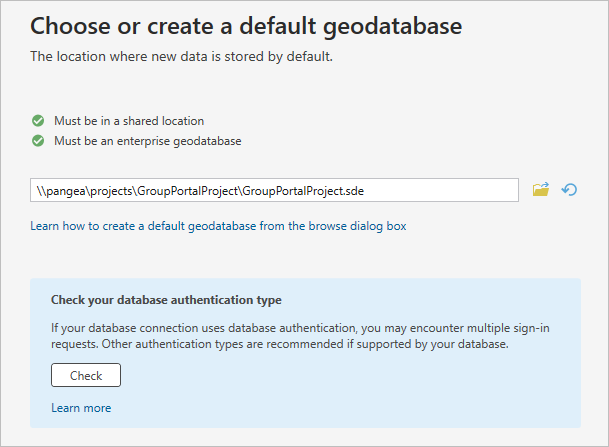Click the subtitle about where new data is stored
The height and width of the screenshot is (447, 609).
pos(181,56)
